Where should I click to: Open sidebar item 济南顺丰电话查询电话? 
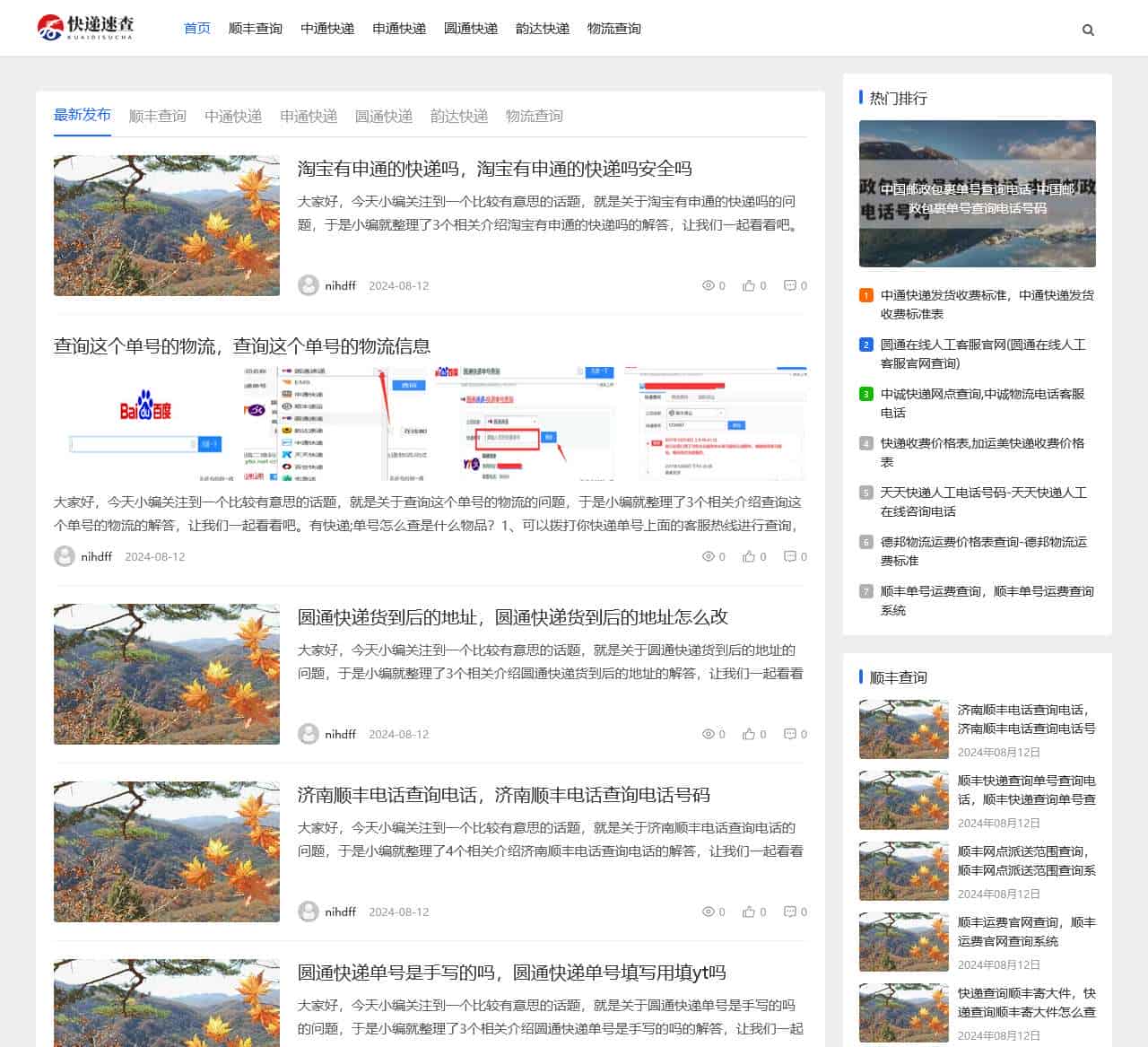coord(1027,719)
